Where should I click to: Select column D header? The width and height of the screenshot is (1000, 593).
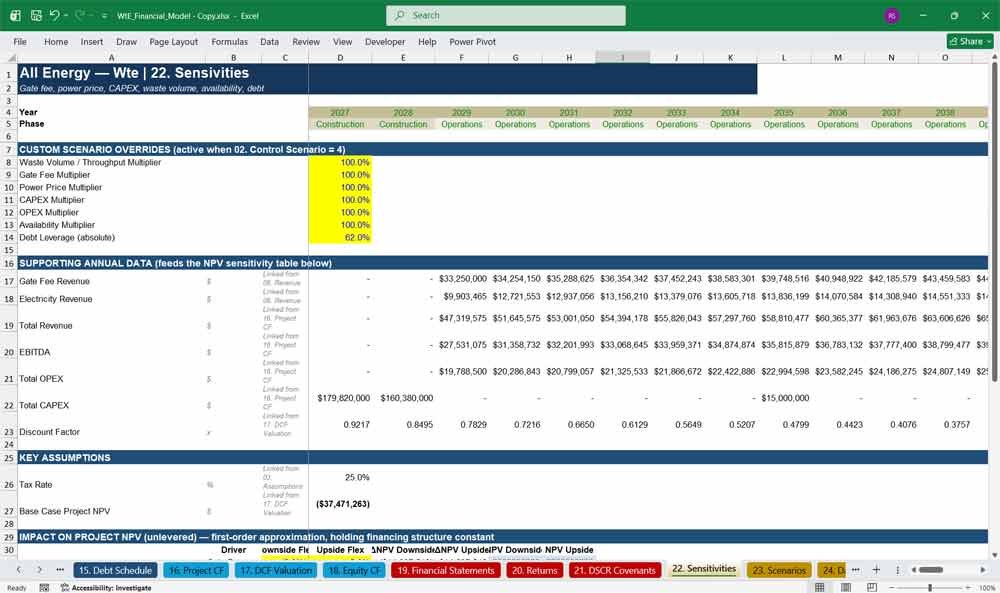pos(340,57)
